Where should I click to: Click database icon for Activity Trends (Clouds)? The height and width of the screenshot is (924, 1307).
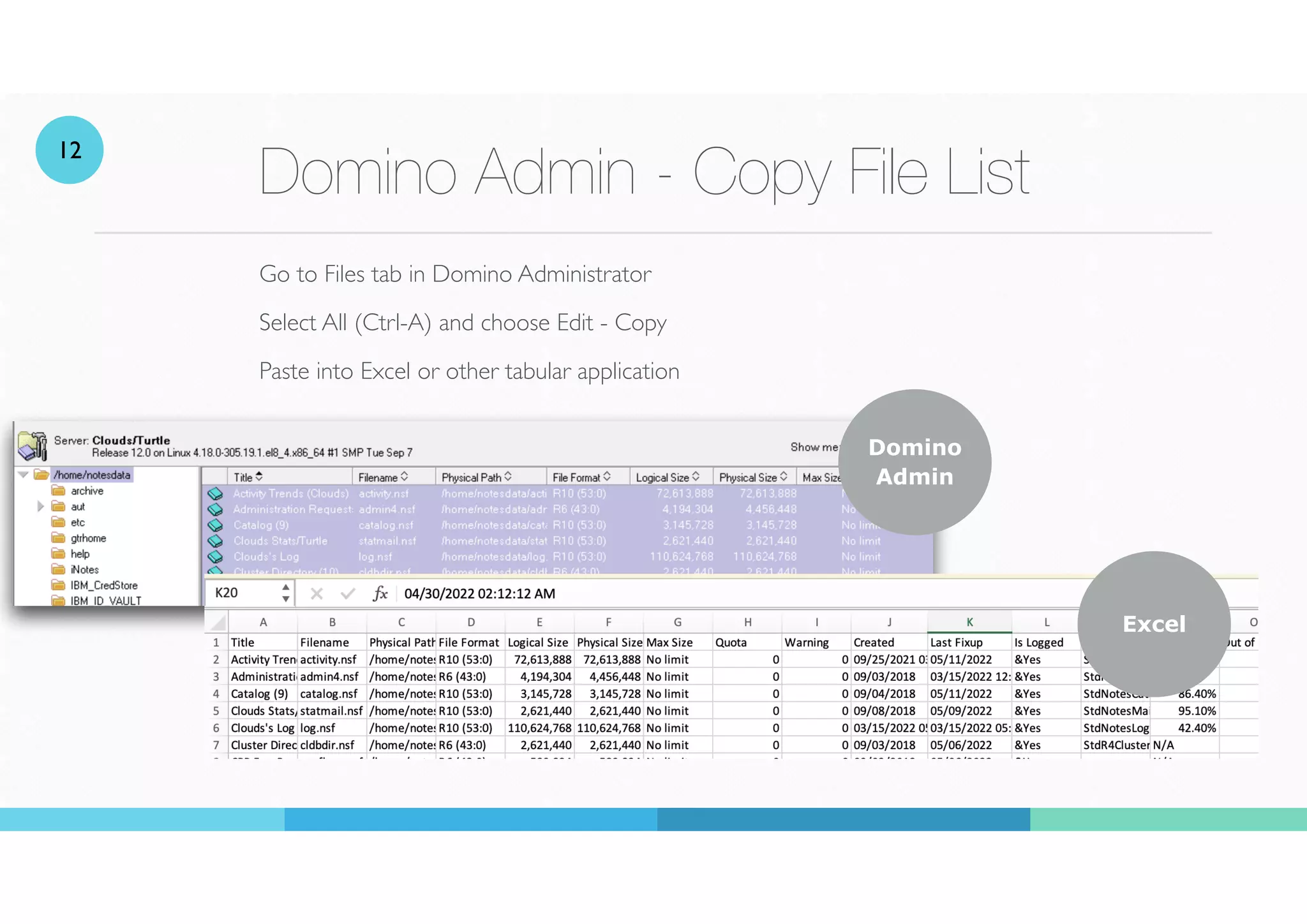coord(215,494)
